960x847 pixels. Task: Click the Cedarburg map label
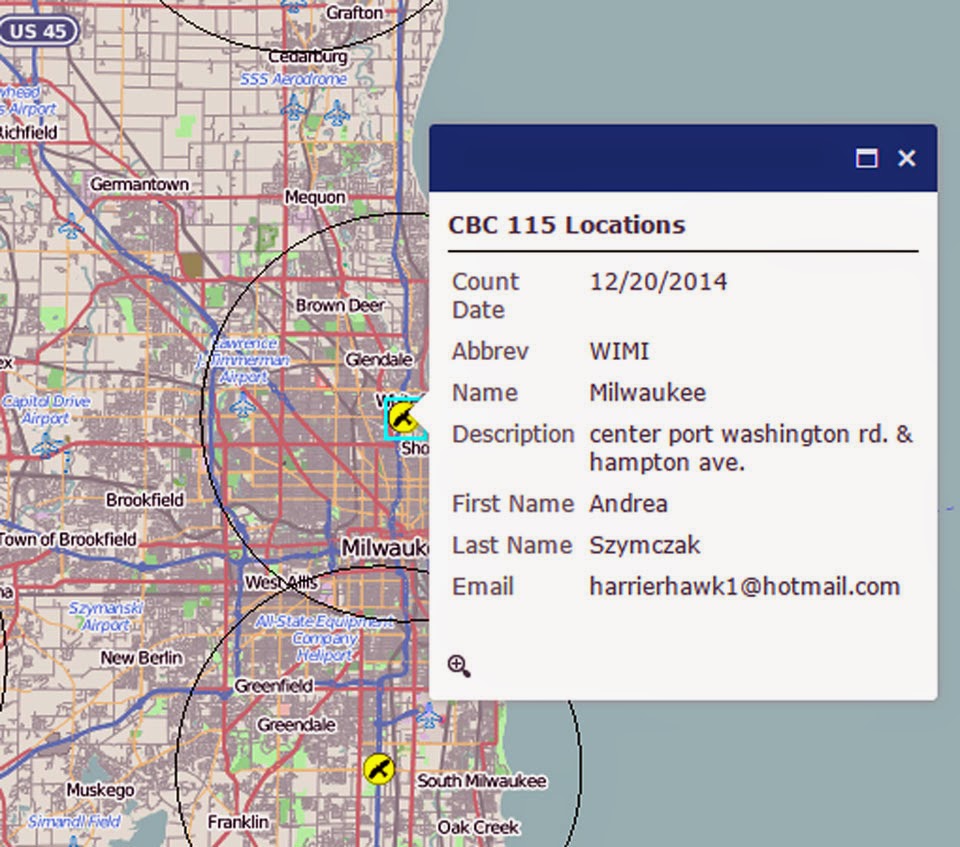(x=308, y=56)
